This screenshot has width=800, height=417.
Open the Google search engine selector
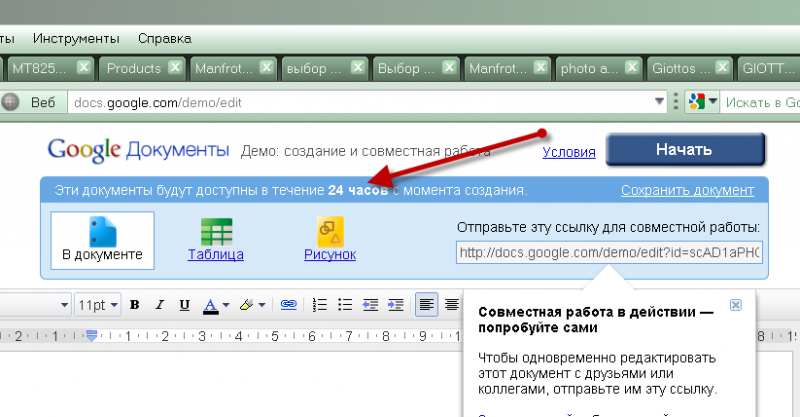coord(702,102)
